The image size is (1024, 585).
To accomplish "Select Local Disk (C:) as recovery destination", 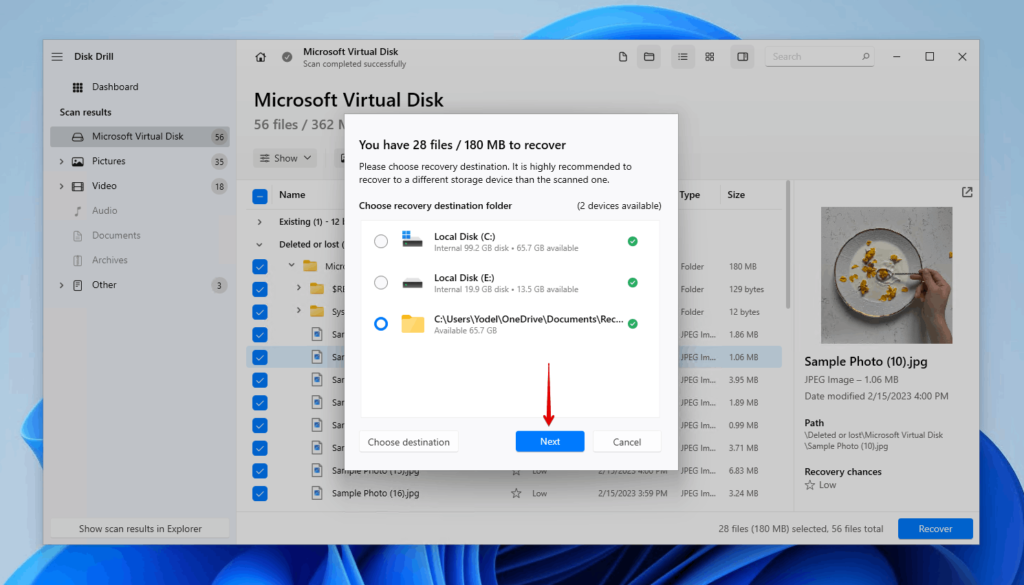I will coord(381,241).
